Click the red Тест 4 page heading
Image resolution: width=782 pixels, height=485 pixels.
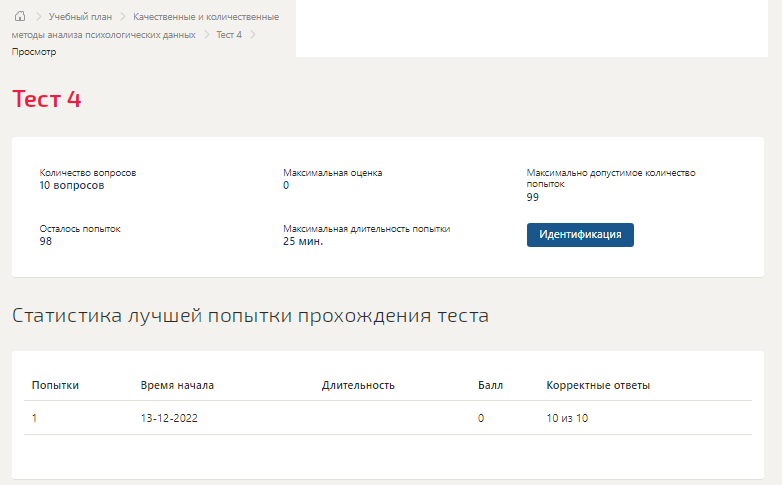point(46,99)
